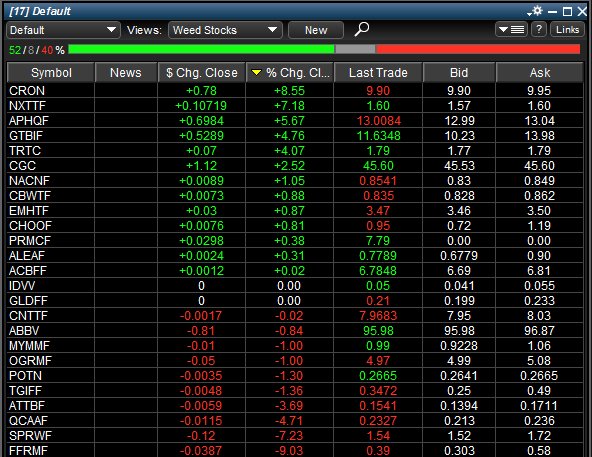Viewport: 592px width, 457px height.
Task: Sort by News column header
Action: pos(126,73)
